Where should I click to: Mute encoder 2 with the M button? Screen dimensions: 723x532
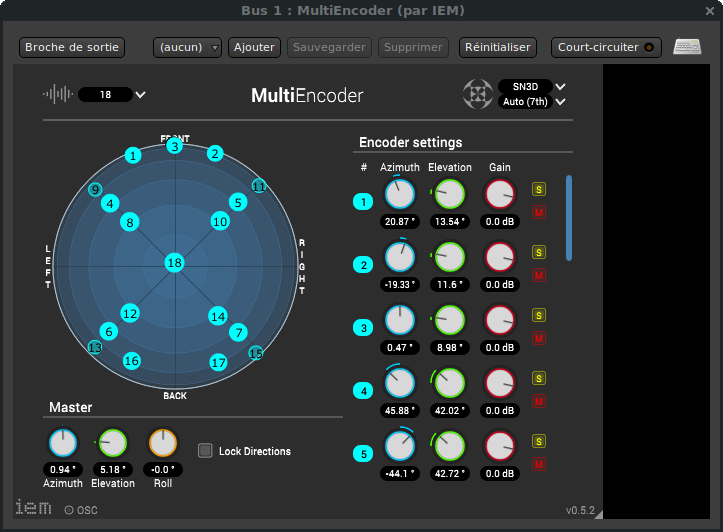[x=539, y=276]
